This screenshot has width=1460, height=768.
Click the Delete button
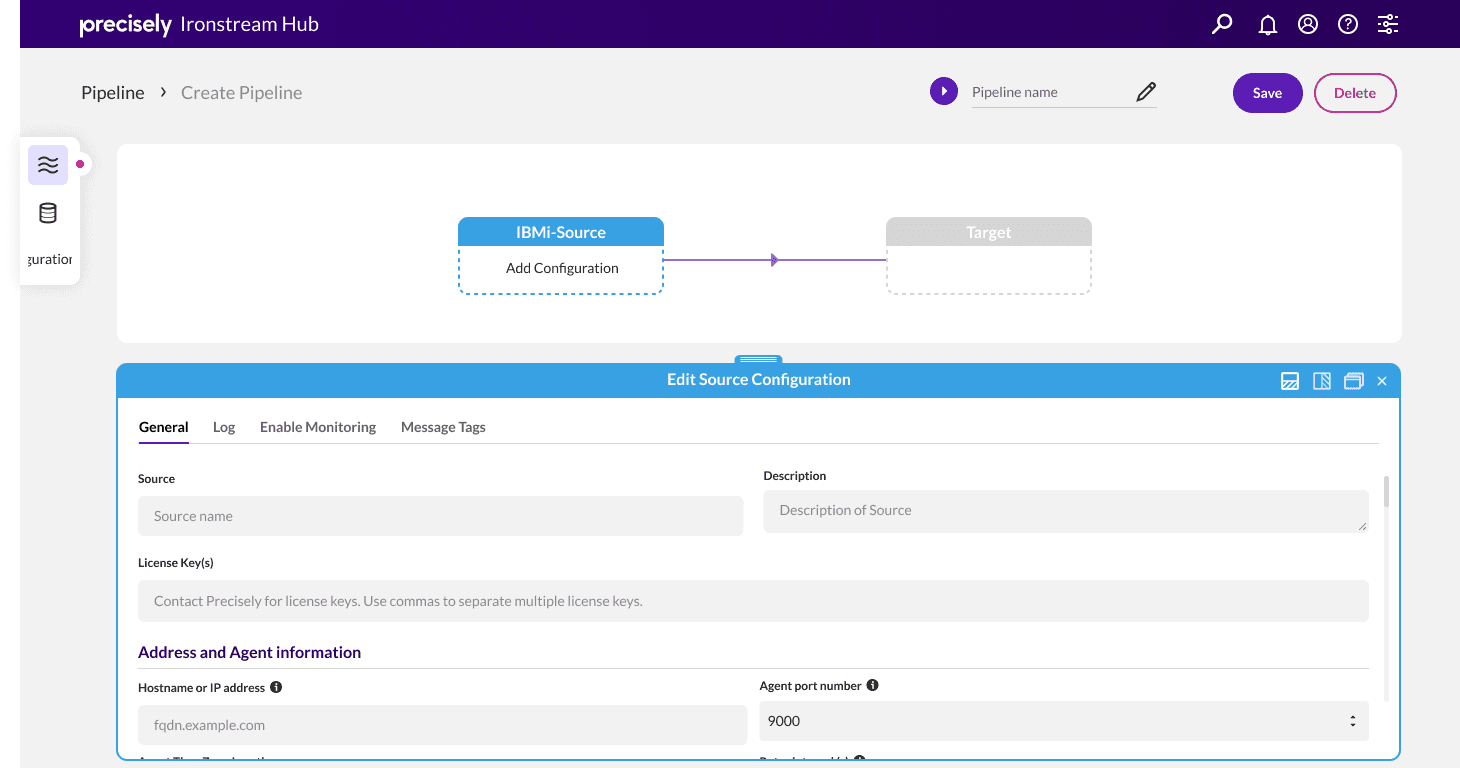pyautogui.click(x=1355, y=93)
